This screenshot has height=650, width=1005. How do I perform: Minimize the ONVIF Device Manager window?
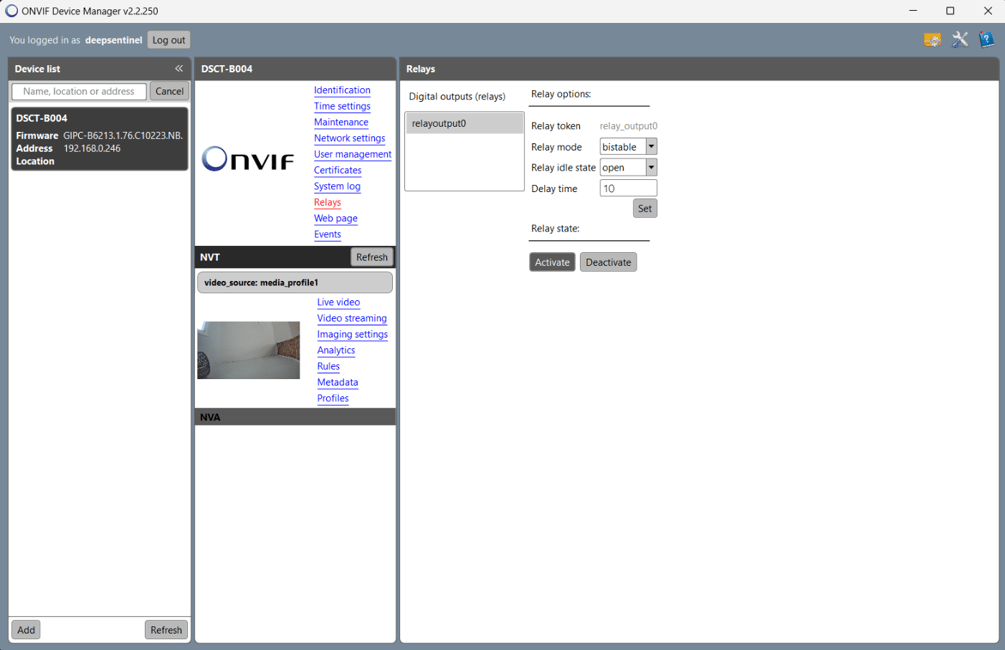click(x=913, y=11)
